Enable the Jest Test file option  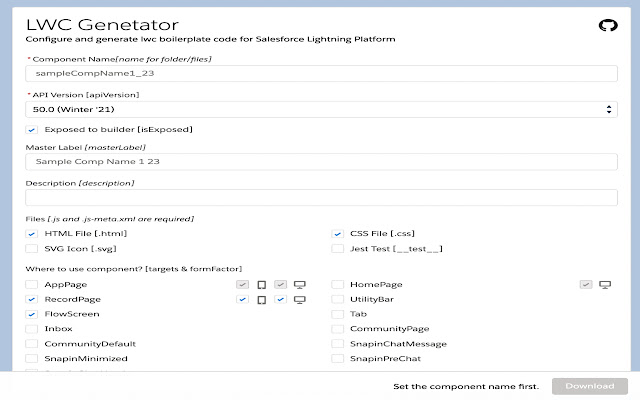coord(337,249)
